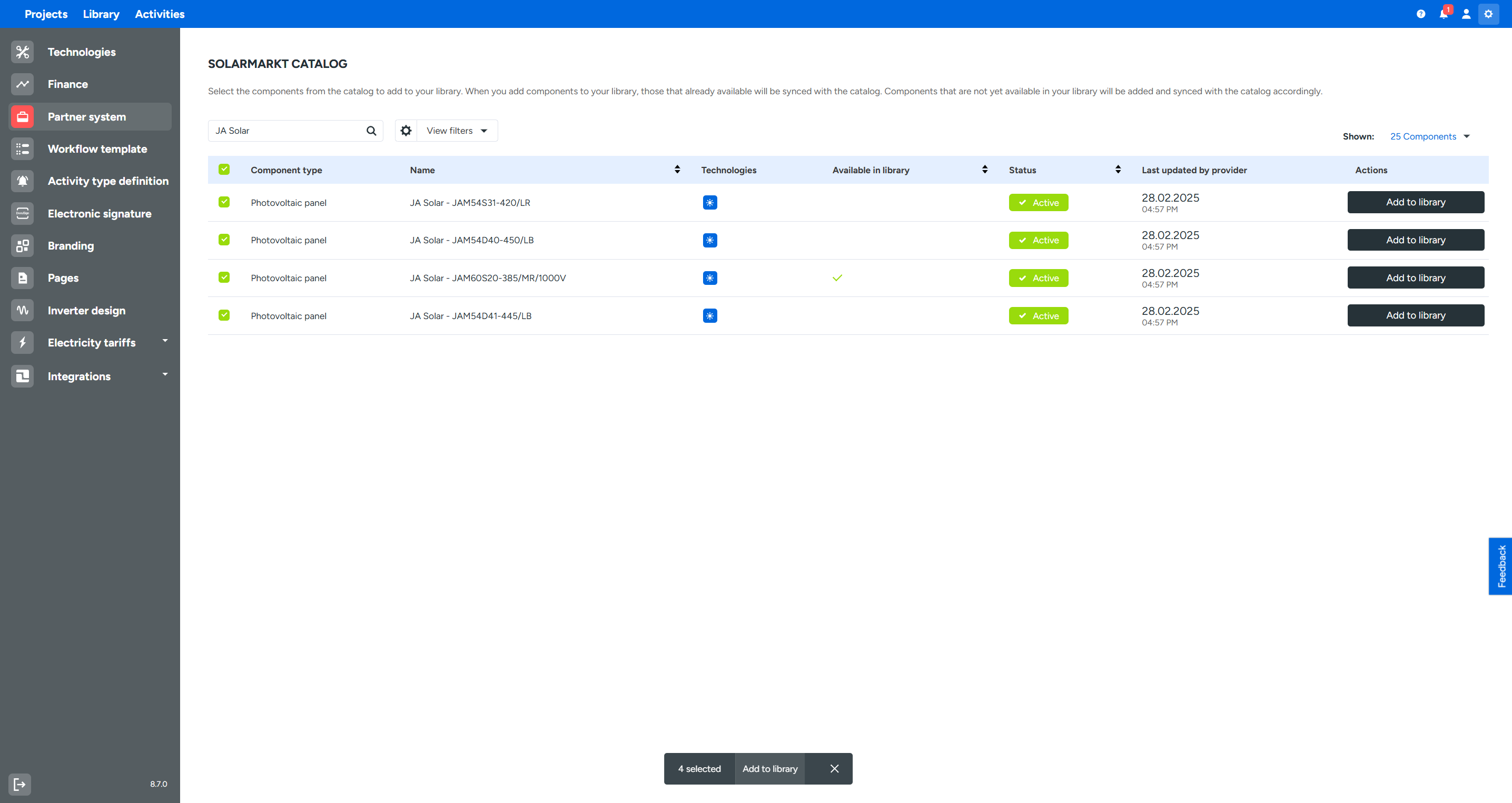Click Add to library in selection bar
Screen dimensions: 1512x803
pyautogui.click(x=769, y=768)
